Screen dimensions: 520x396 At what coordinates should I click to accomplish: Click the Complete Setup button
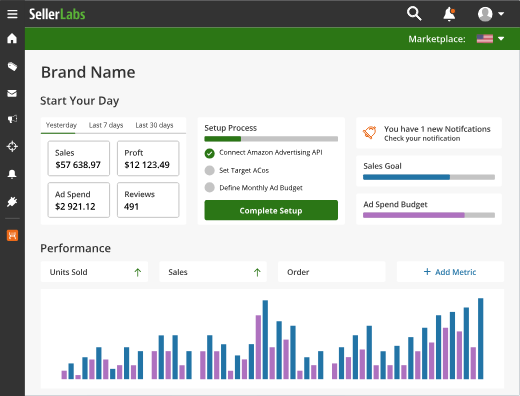click(271, 210)
